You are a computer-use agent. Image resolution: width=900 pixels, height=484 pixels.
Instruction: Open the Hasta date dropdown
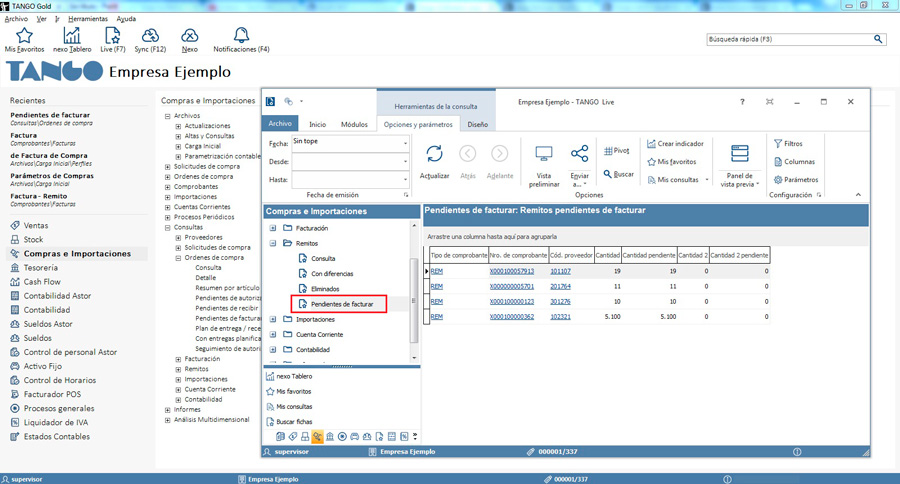(405, 180)
